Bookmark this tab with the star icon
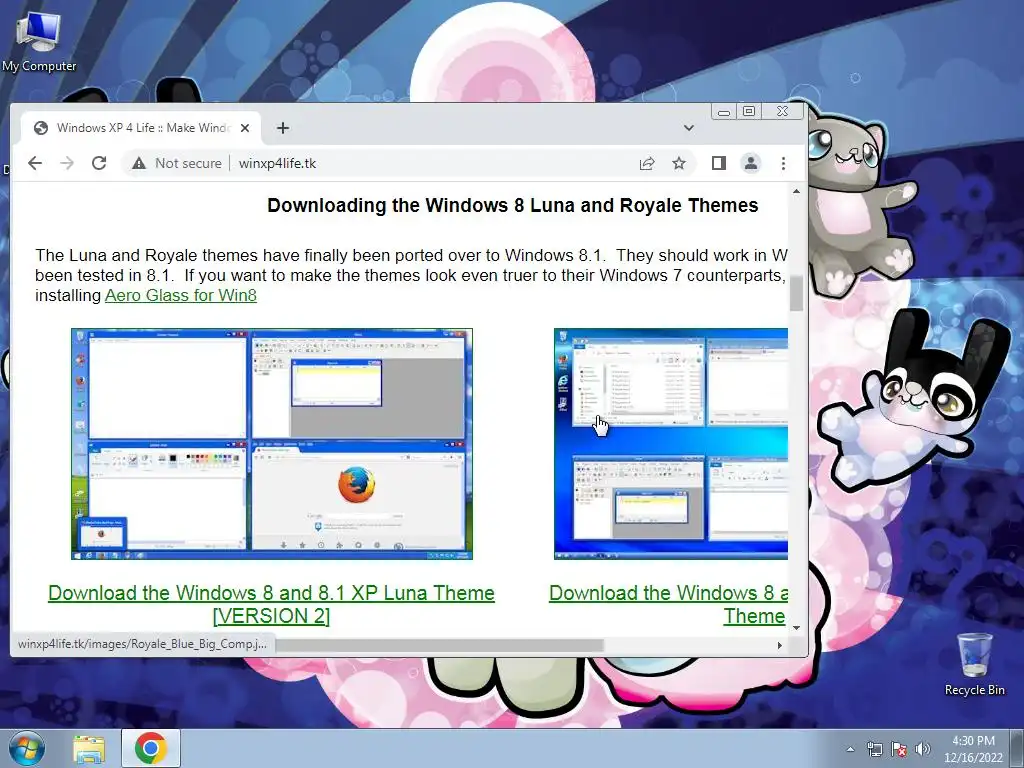1024x768 pixels. pyautogui.click(x=679, y=163)
